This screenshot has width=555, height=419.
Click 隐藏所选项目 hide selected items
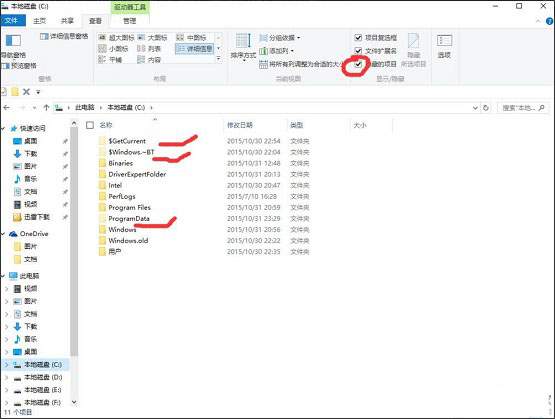click(x=413, y=50)
